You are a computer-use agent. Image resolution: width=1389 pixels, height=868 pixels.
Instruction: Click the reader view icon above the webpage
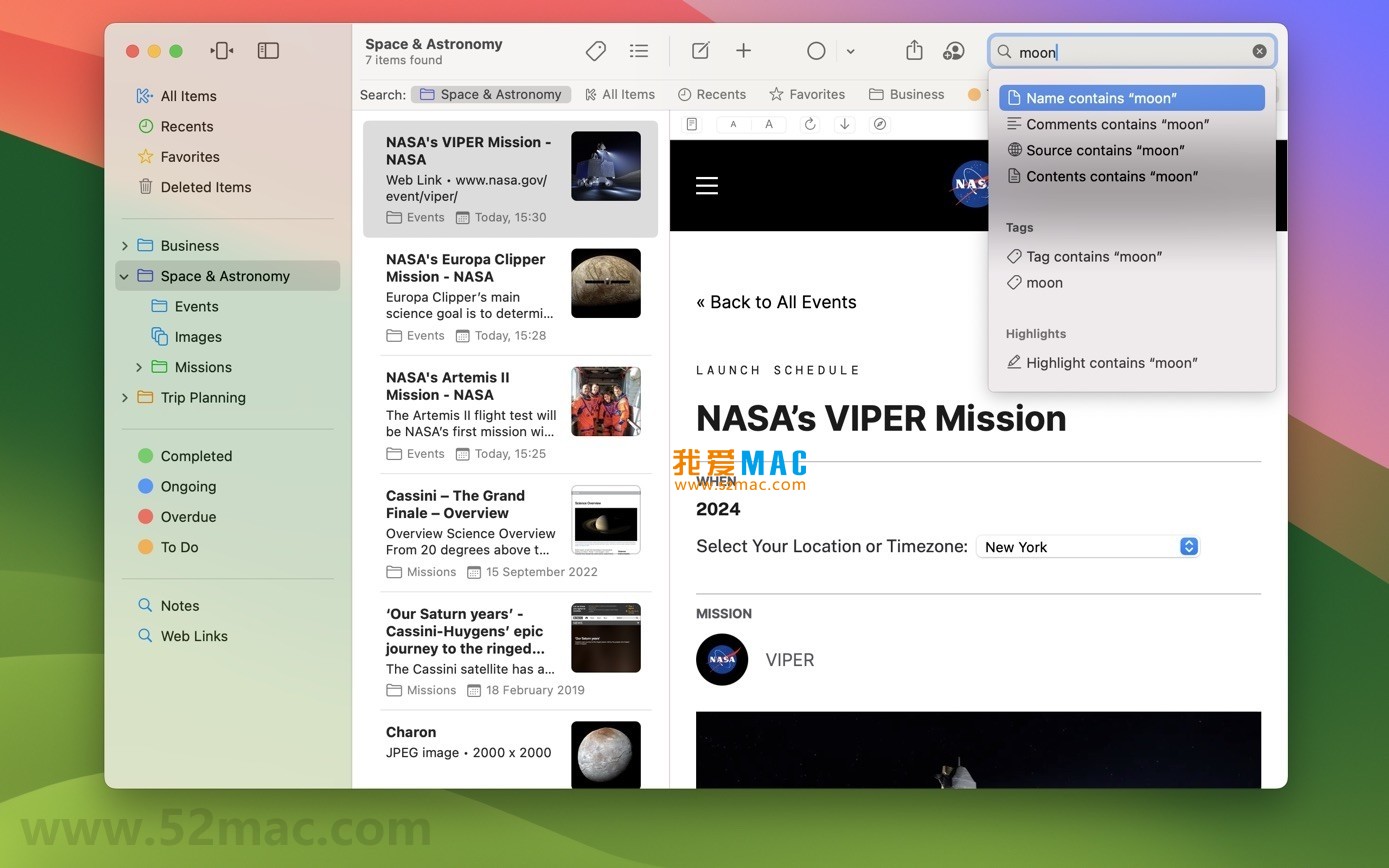[691, 123]
